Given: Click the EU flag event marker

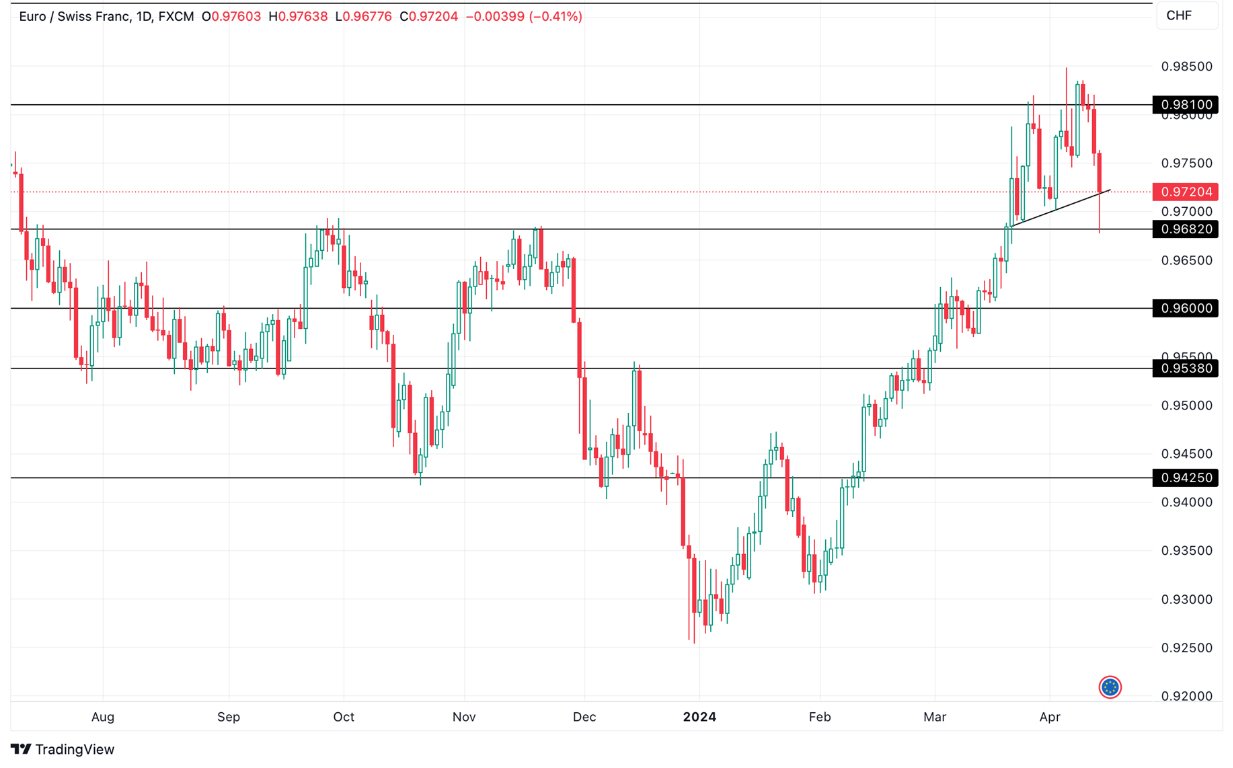Looking at the screenshot, I should click(1111, 687).
